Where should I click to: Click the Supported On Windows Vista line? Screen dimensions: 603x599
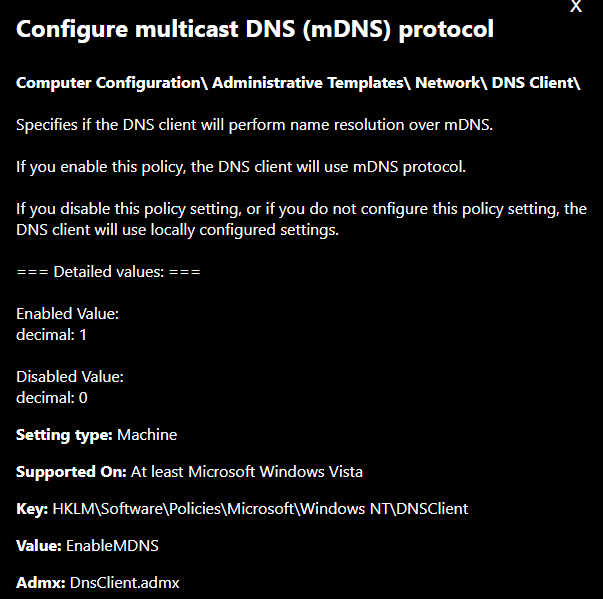pos(189,472)
